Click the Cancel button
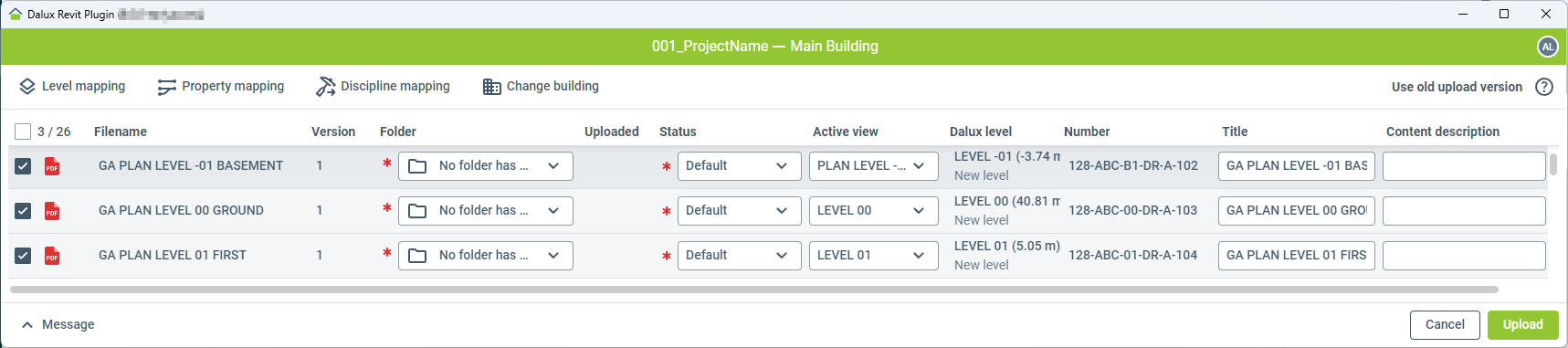 click(x=1445, y=325)
